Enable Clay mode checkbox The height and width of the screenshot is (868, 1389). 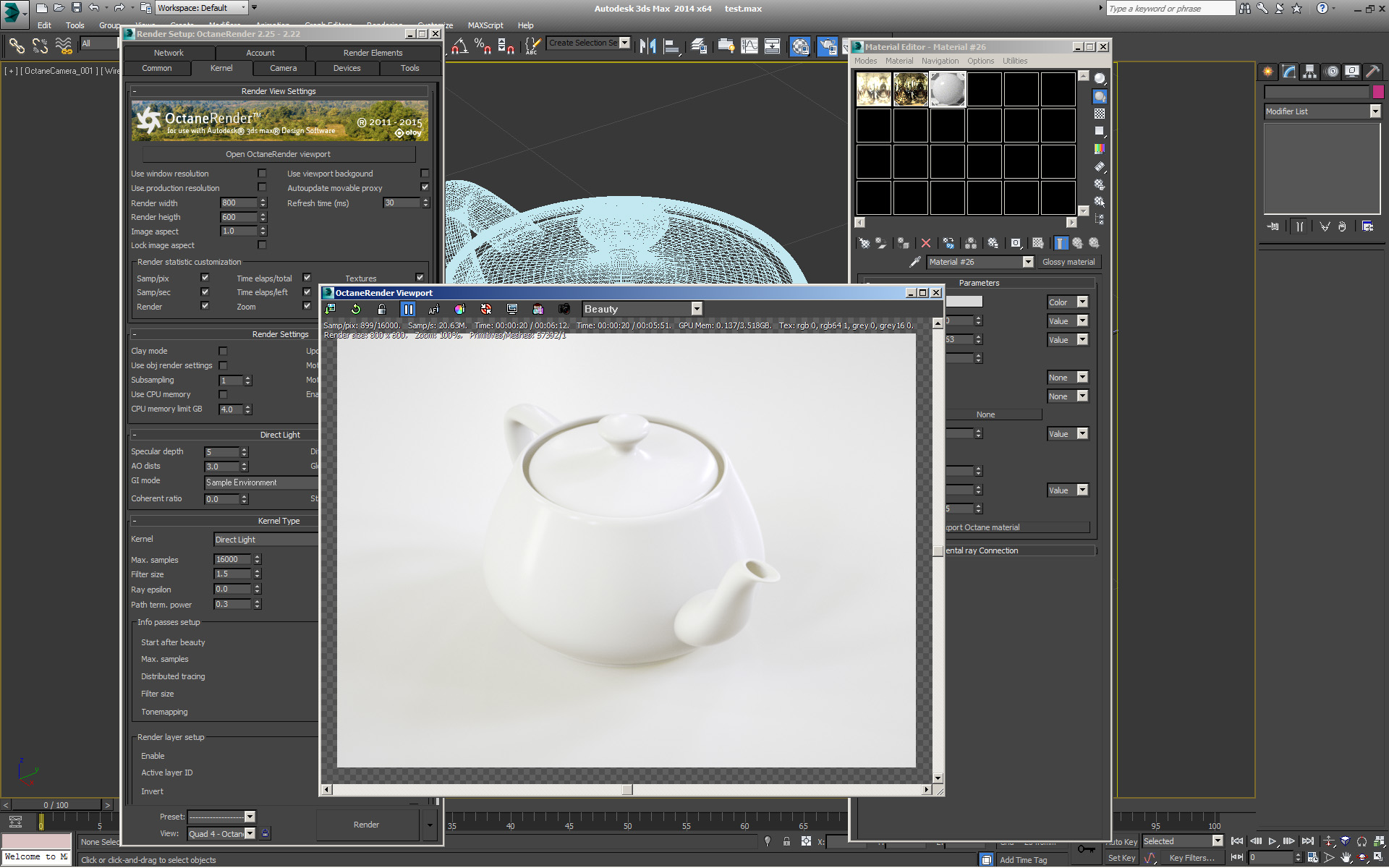click(x=223, y=351)
